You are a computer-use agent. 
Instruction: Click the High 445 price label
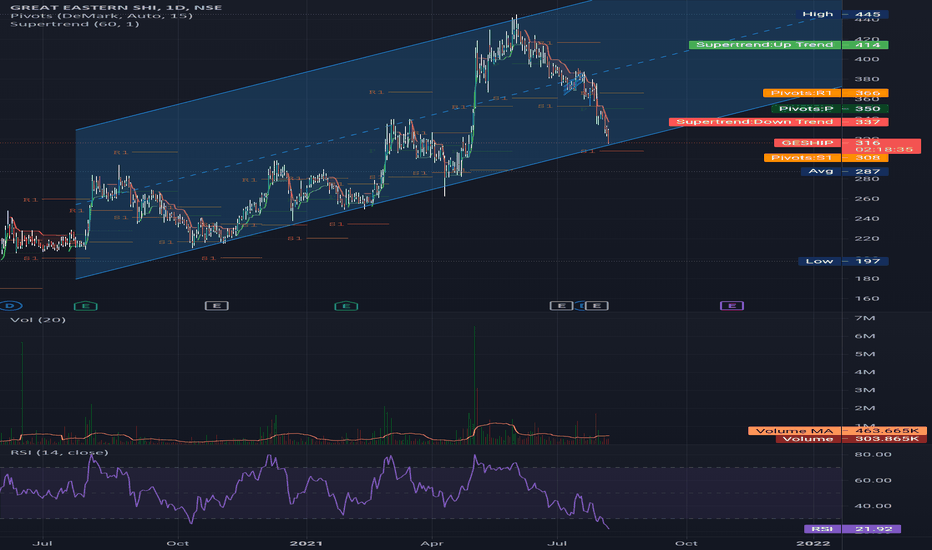point(843,14)
